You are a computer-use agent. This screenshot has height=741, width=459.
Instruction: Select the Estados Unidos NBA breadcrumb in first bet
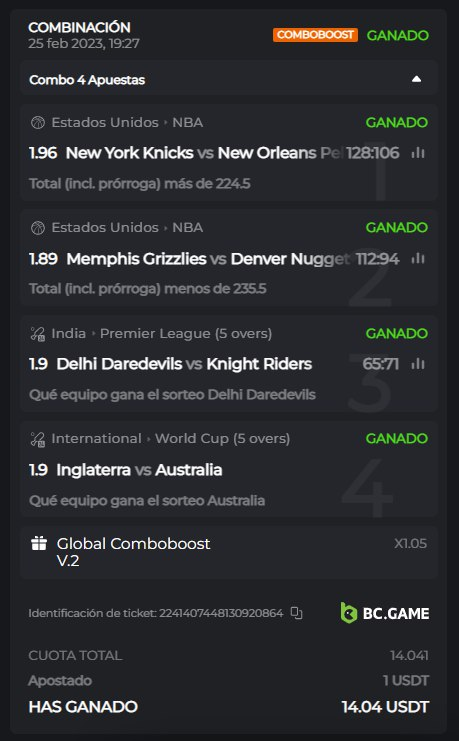point(127,122)
